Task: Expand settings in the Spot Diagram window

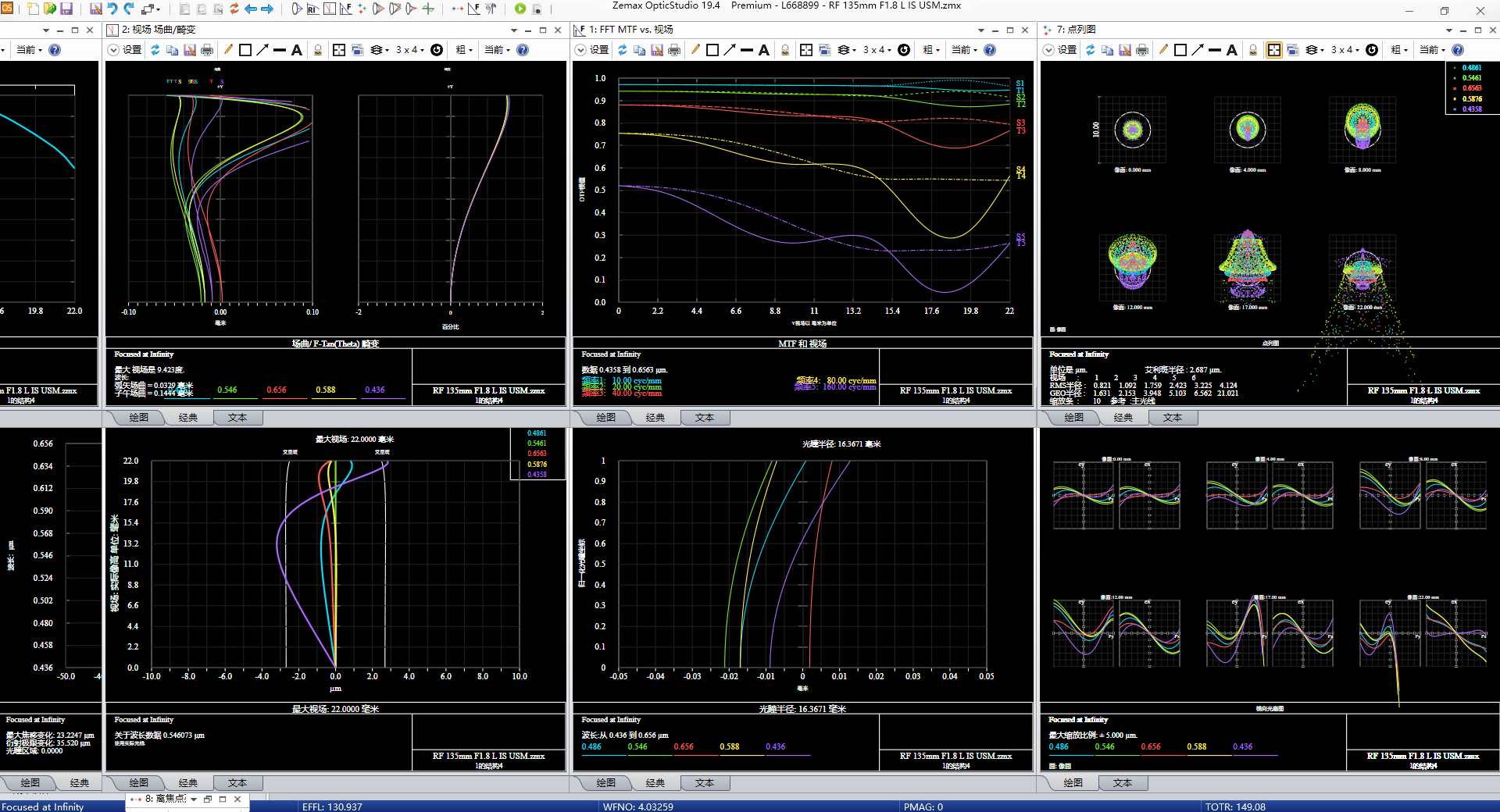Action: 1060,50
